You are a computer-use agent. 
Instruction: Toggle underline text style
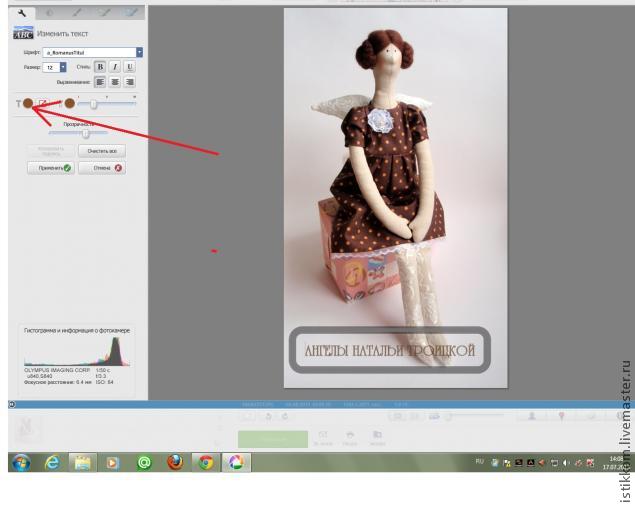[130, 67]
